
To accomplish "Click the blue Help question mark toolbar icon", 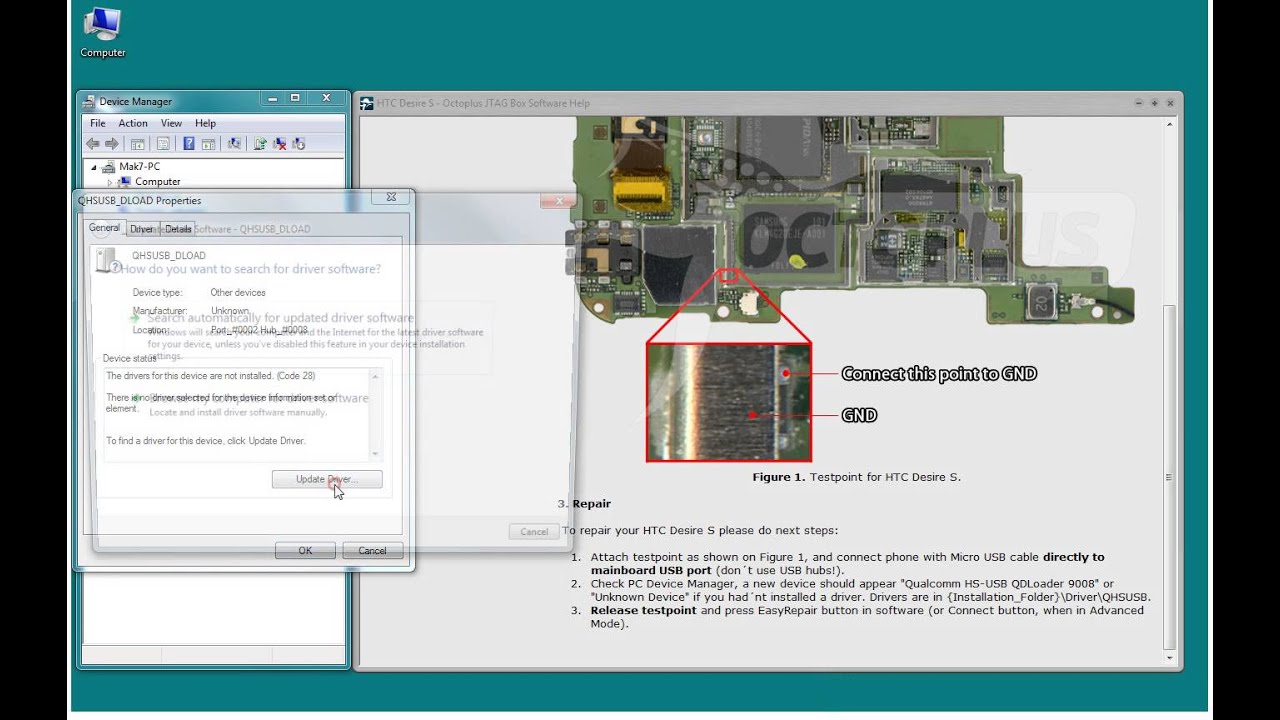I will coord(188,144).
